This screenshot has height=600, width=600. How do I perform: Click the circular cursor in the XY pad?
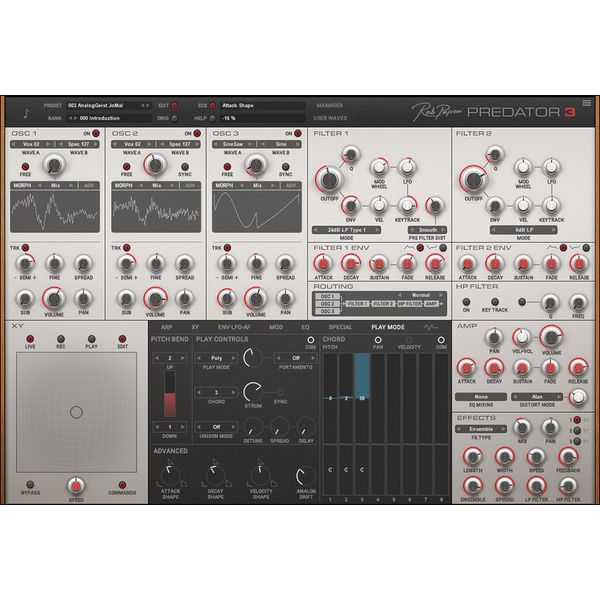76,412
